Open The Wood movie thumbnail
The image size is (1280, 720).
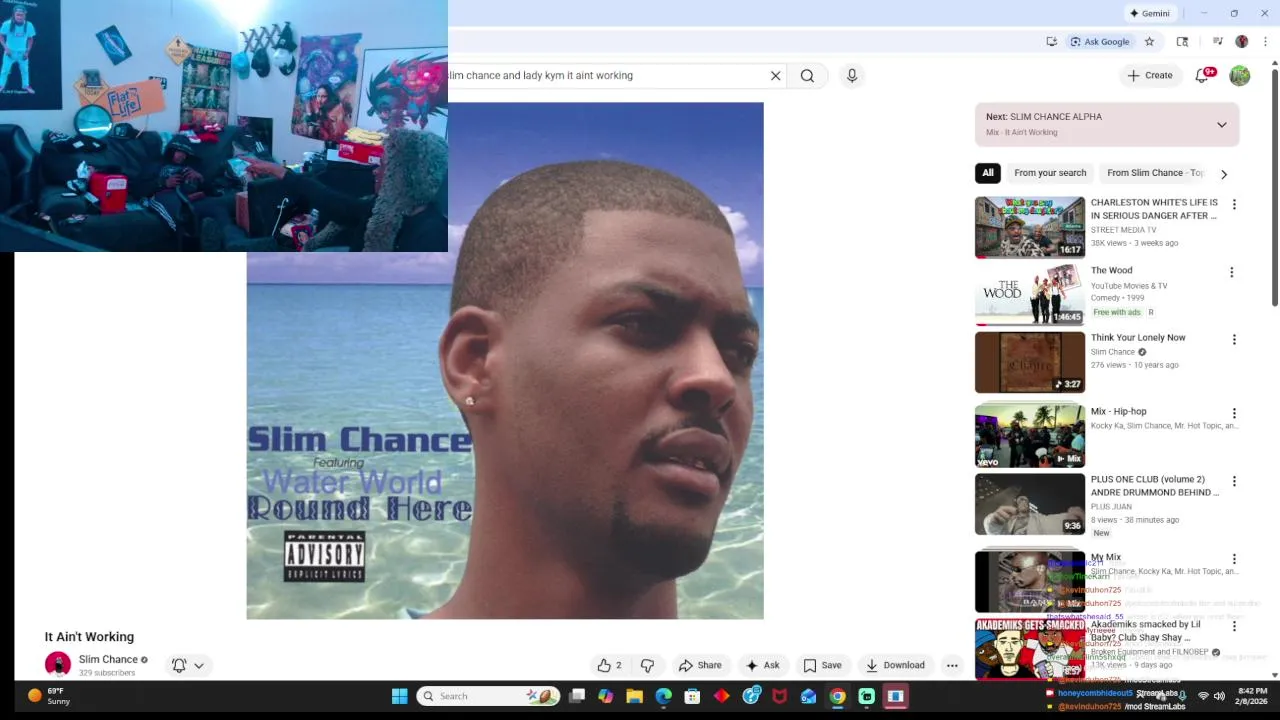tap(1030, 295)
